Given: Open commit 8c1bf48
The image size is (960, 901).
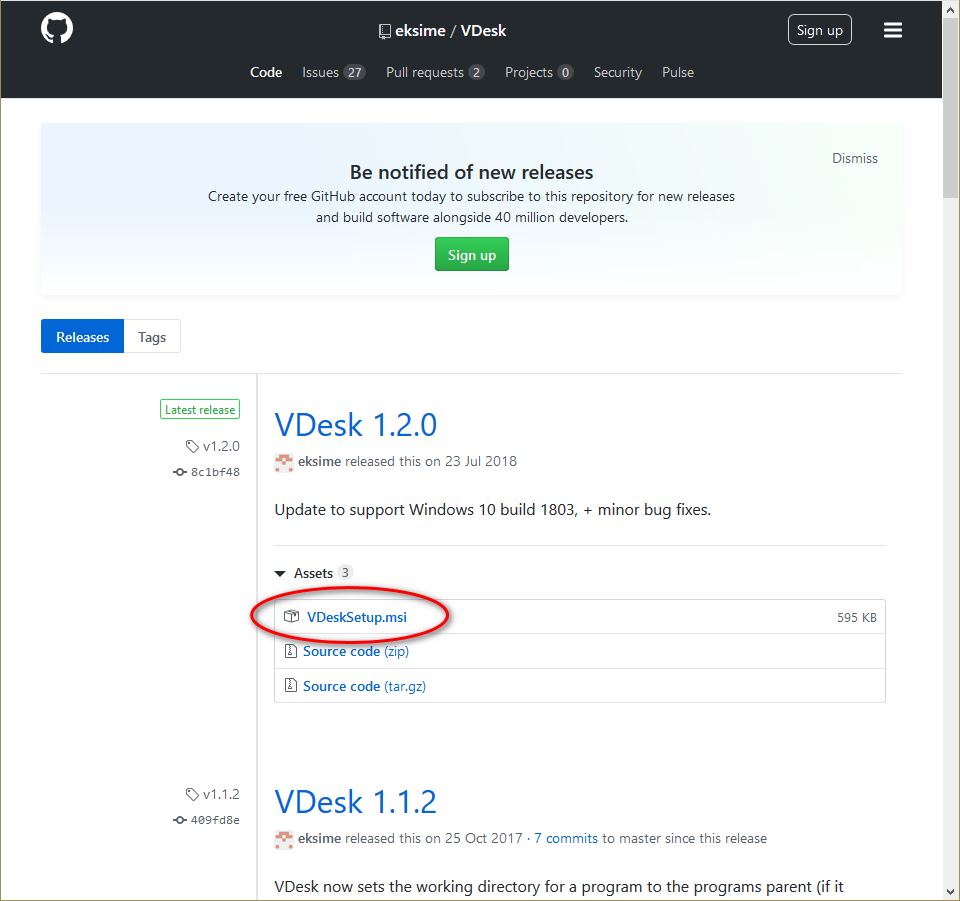Looking at the screenshot, I should (x=214, y=472).
